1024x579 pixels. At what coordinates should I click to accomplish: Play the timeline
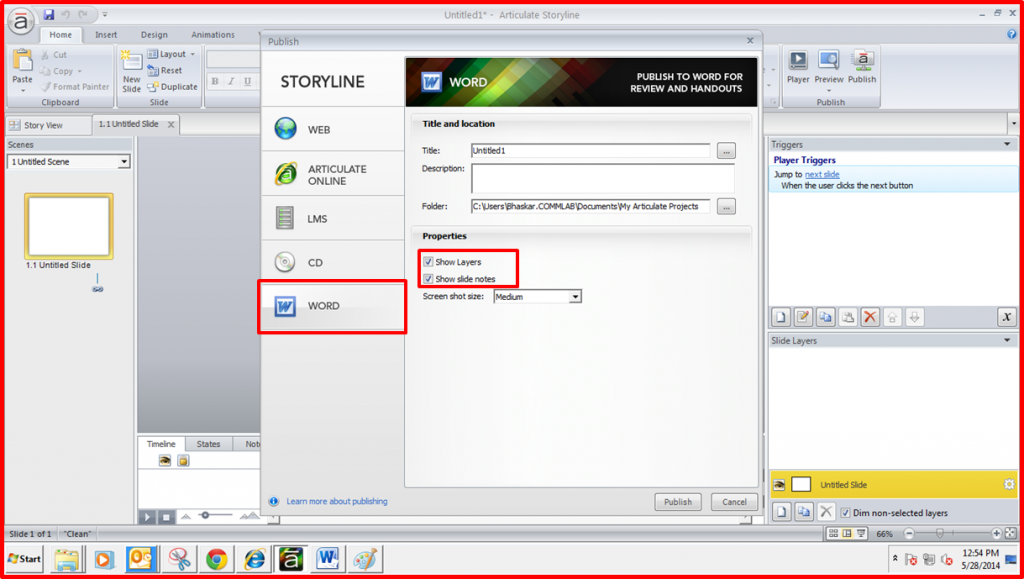click(x=147, y=517)
